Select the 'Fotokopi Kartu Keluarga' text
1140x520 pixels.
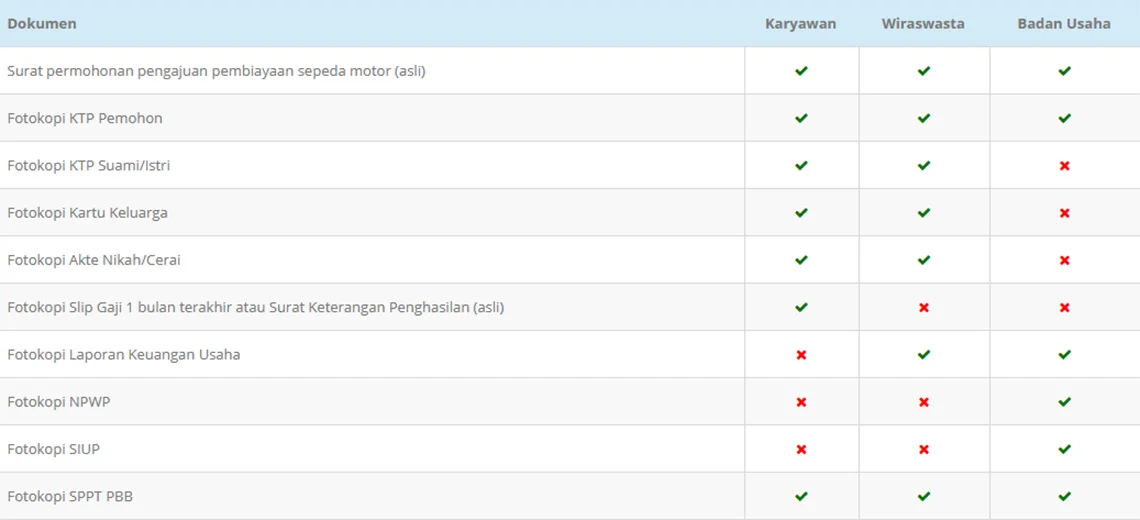88,213
